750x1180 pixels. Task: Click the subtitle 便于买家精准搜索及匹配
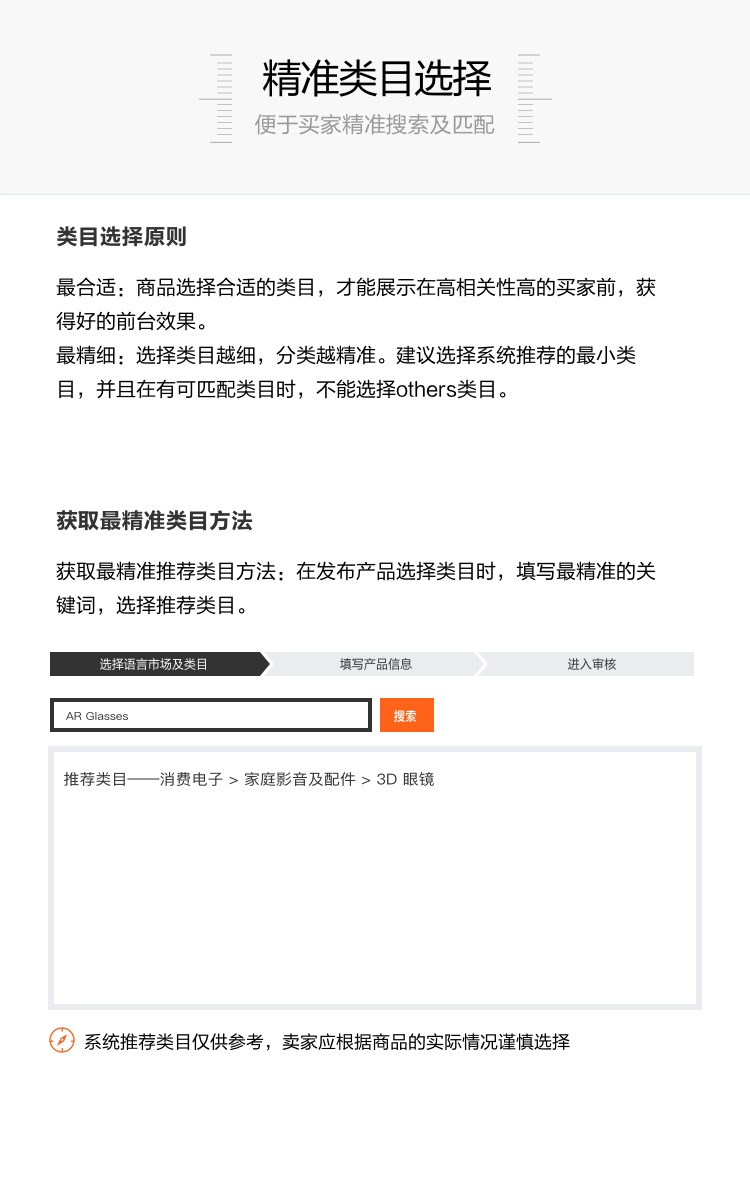pos(375,125)
